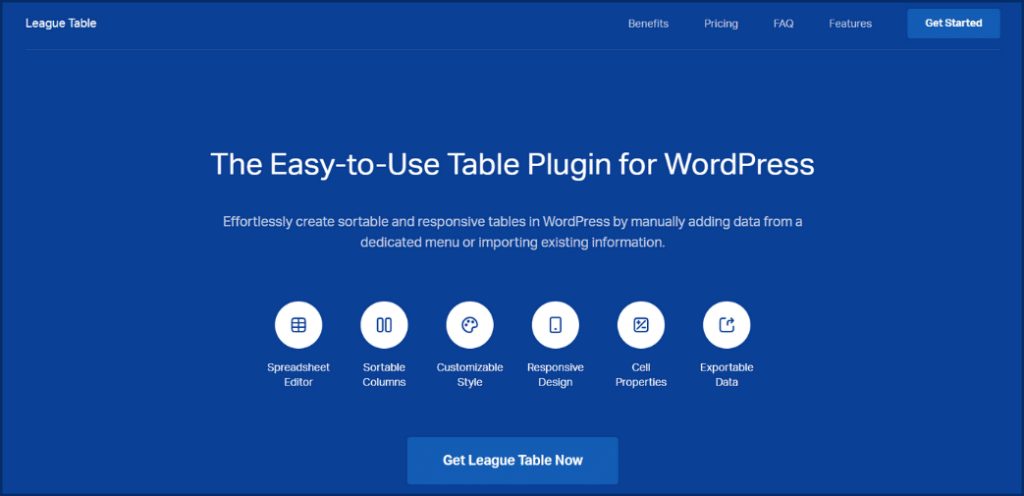
Task: Click the Spreadsheet Editor text label
Action: coord(298,375)
